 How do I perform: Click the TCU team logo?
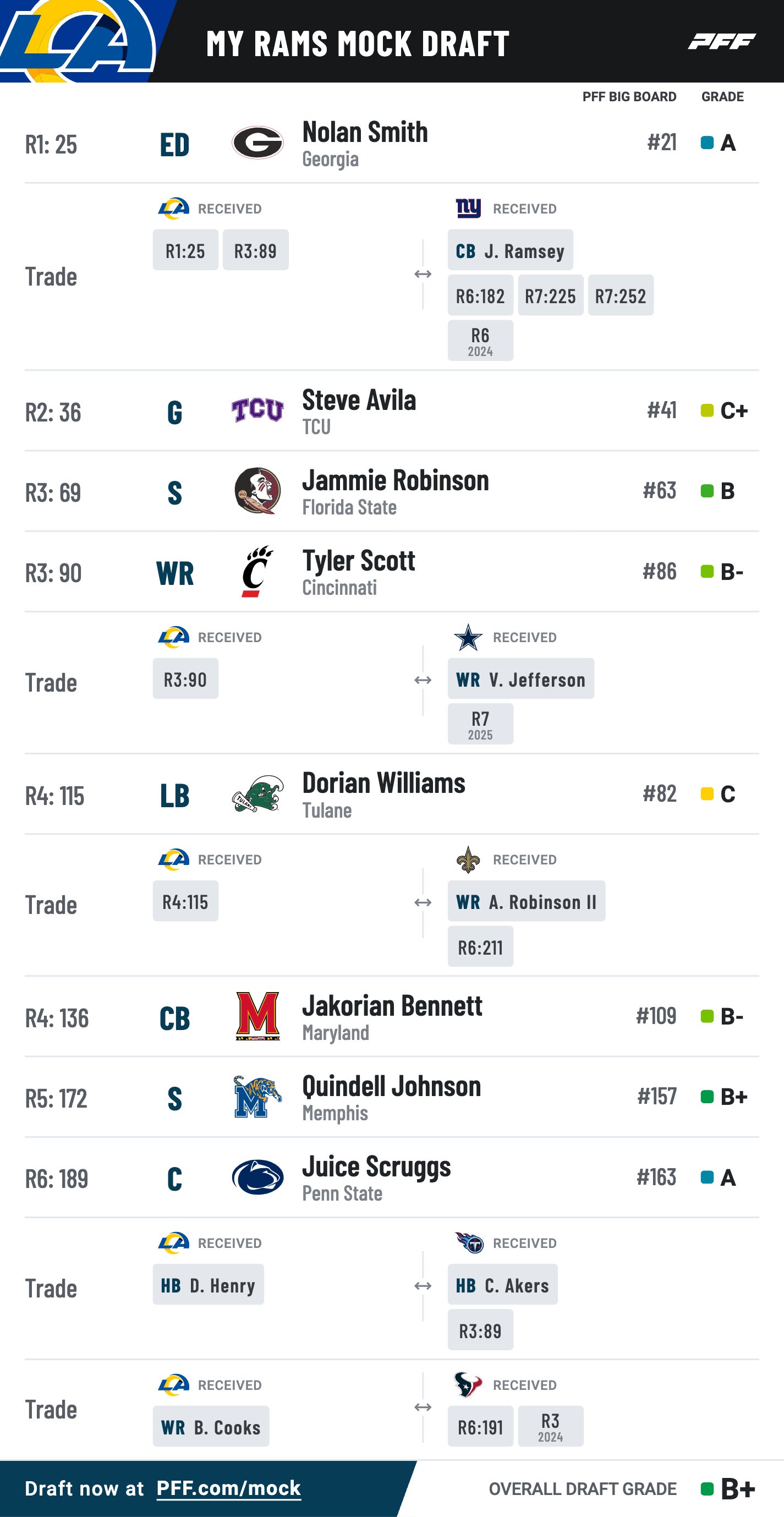tap(257, 410)
